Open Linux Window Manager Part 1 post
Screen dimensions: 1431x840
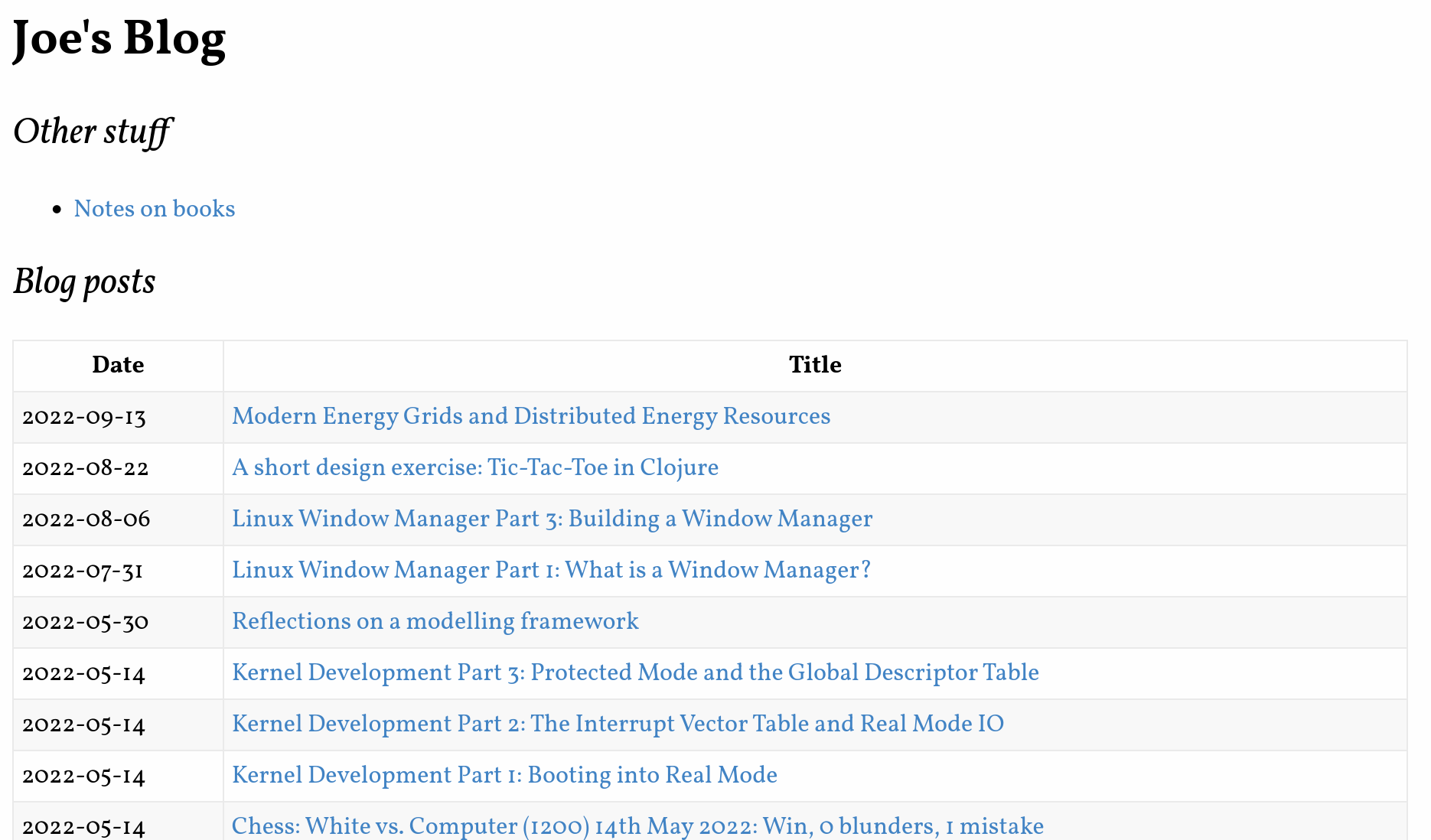(x=551, y=570)
